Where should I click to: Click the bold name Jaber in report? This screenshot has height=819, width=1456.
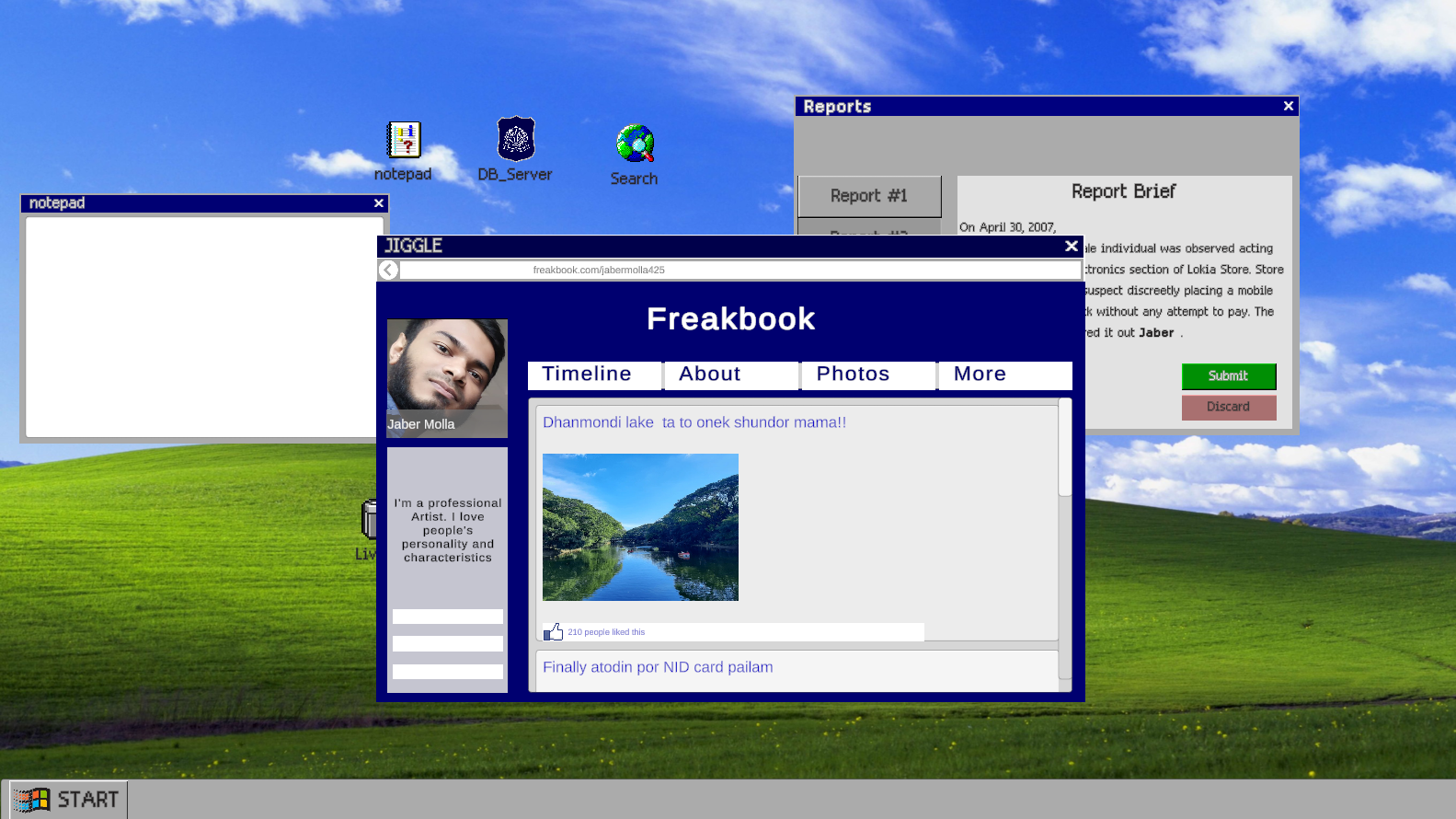tap(1156, 333)
